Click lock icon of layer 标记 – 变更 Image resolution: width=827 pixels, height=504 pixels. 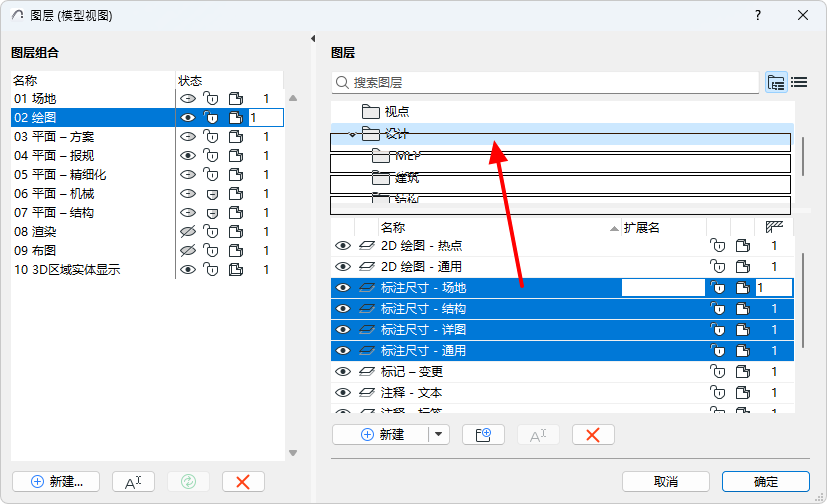pyautogui.click(x=717, y=372)
